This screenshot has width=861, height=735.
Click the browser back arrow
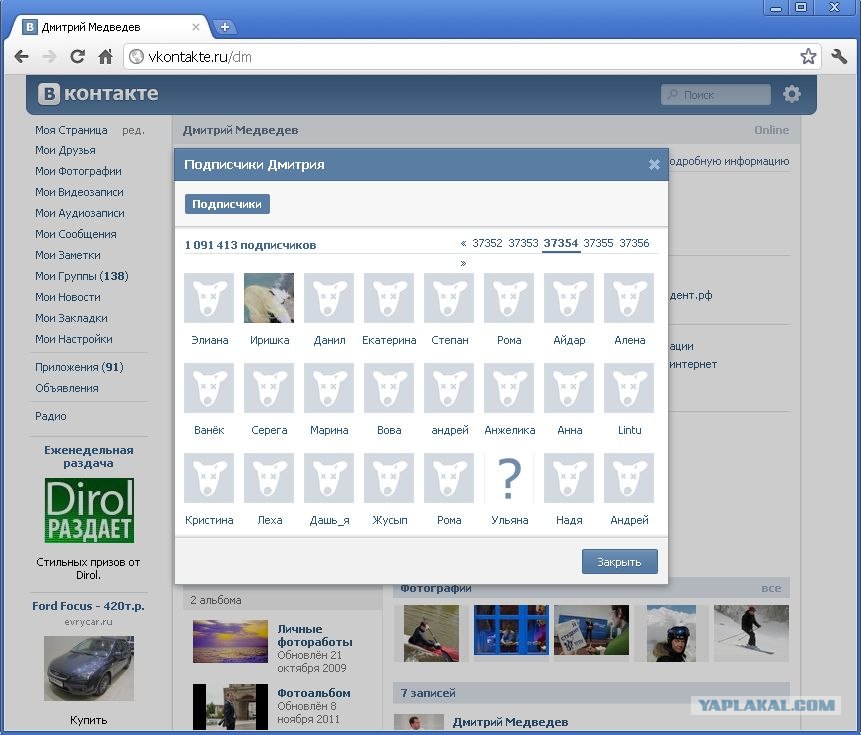[x=21, y=57]
